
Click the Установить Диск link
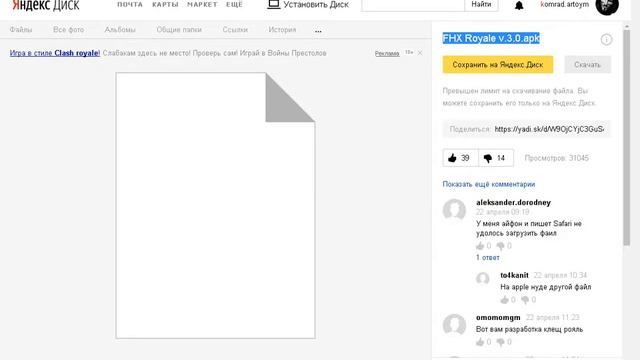click(316, 5)
